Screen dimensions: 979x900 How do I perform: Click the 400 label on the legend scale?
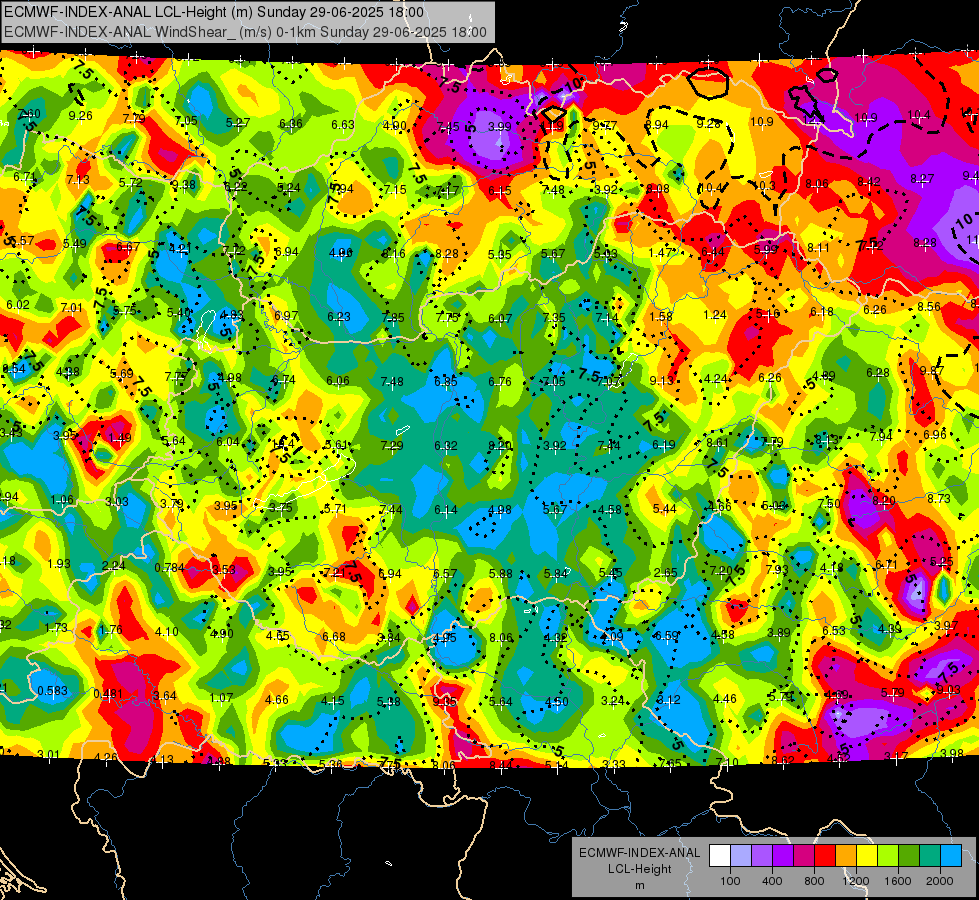[x=772, y=881]
